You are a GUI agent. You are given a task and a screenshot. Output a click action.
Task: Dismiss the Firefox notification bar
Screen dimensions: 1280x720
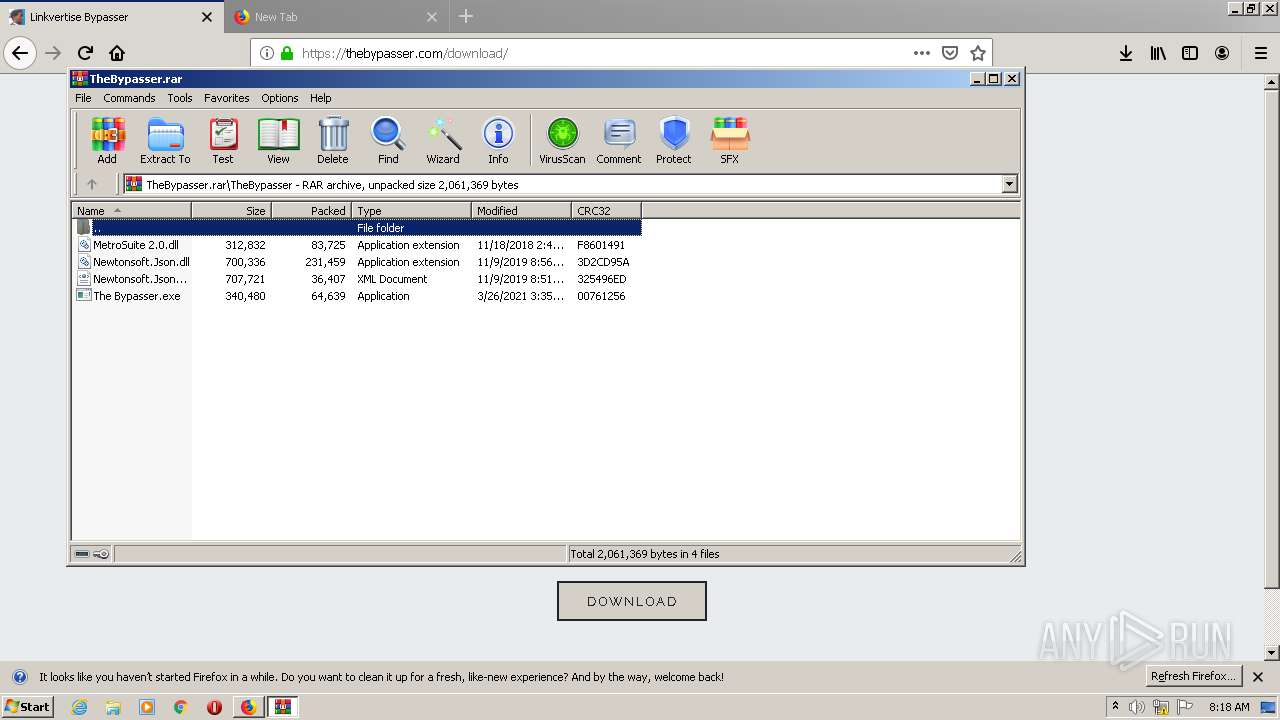[1258, 677]
